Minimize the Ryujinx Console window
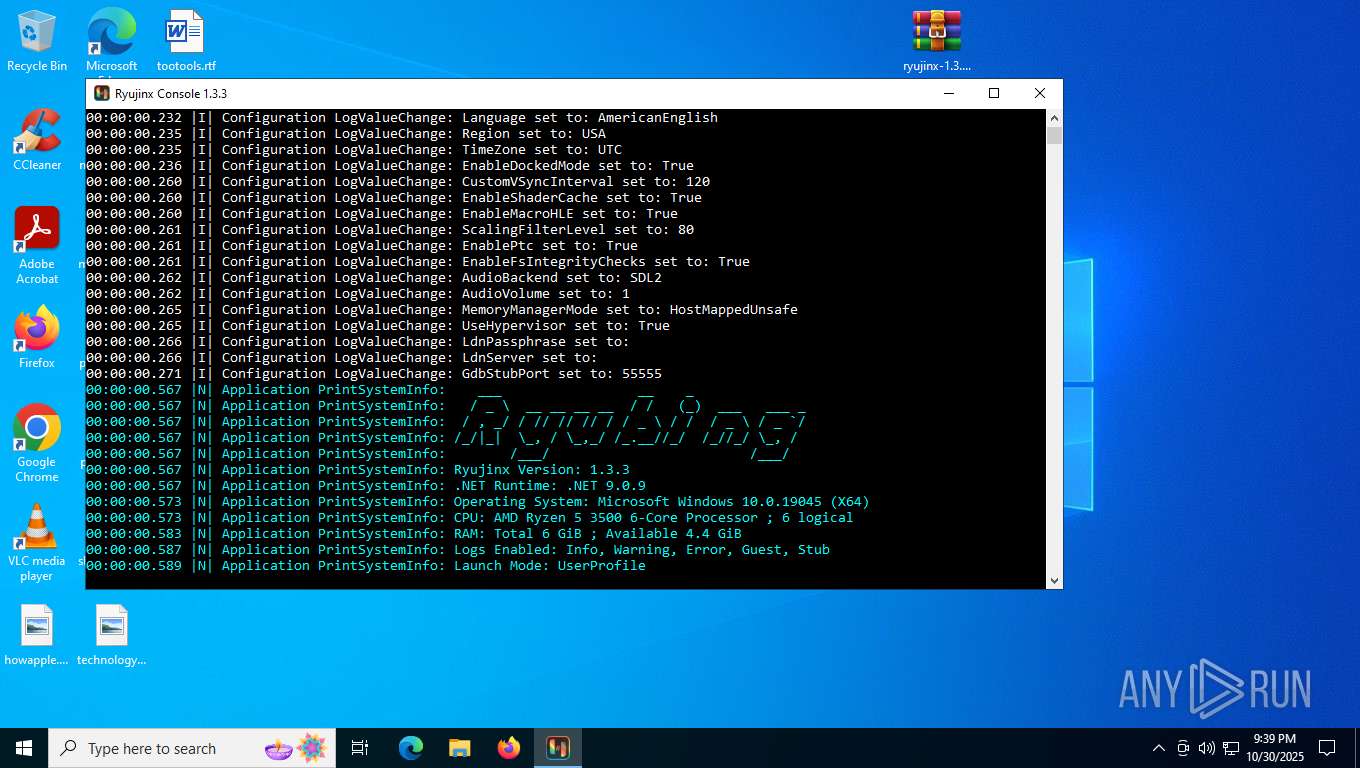 point(948,93)
